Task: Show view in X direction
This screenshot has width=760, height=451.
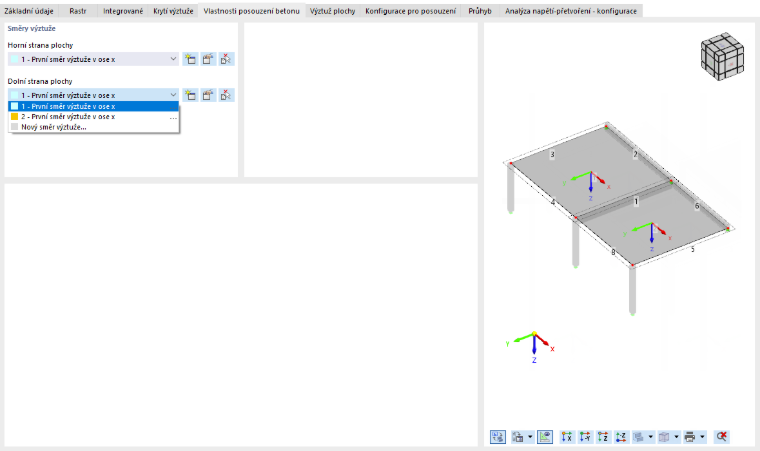Action: (567, 437)
